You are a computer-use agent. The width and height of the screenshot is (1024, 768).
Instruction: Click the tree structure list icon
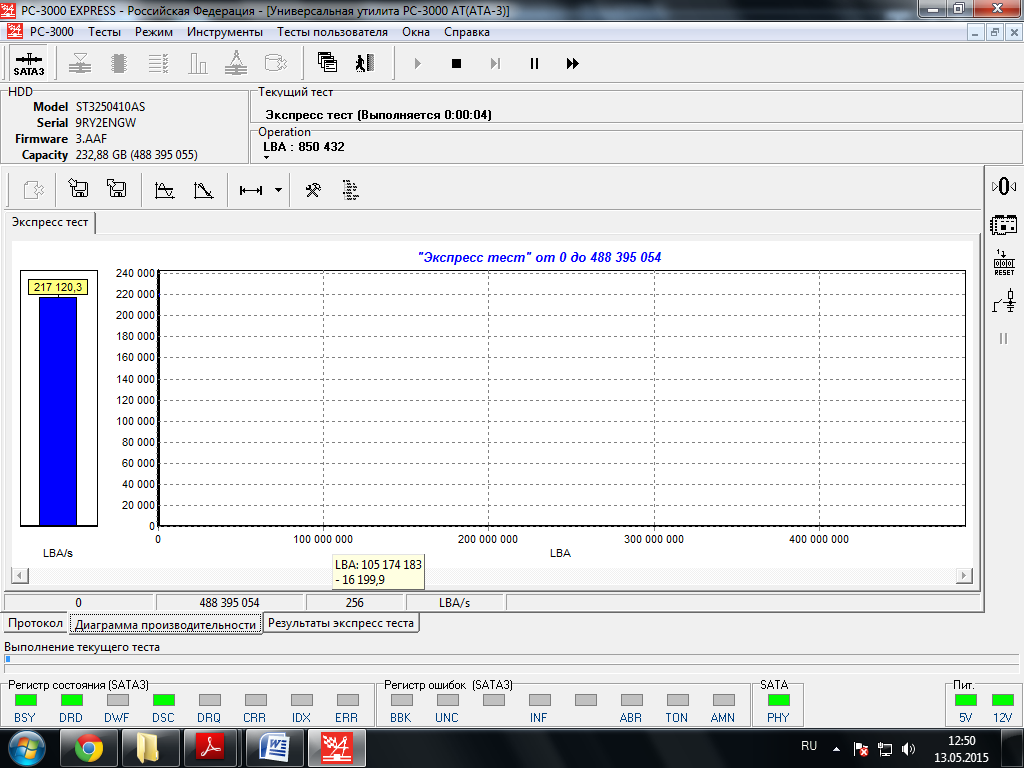pyautogui.click(x=351, y=190)
